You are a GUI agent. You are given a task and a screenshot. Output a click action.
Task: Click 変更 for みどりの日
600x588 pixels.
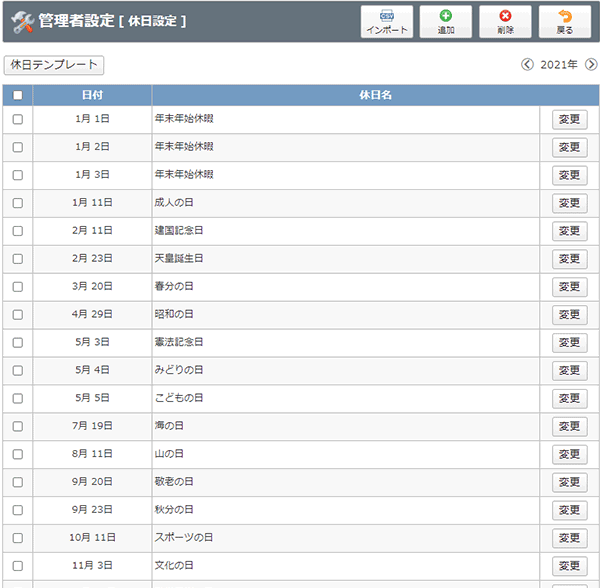click(x=569, y=371)
